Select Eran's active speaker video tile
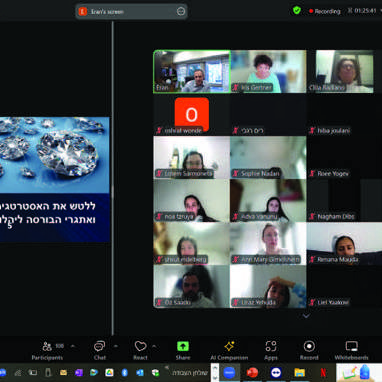The image size is (382, 382). pos(192,71)
